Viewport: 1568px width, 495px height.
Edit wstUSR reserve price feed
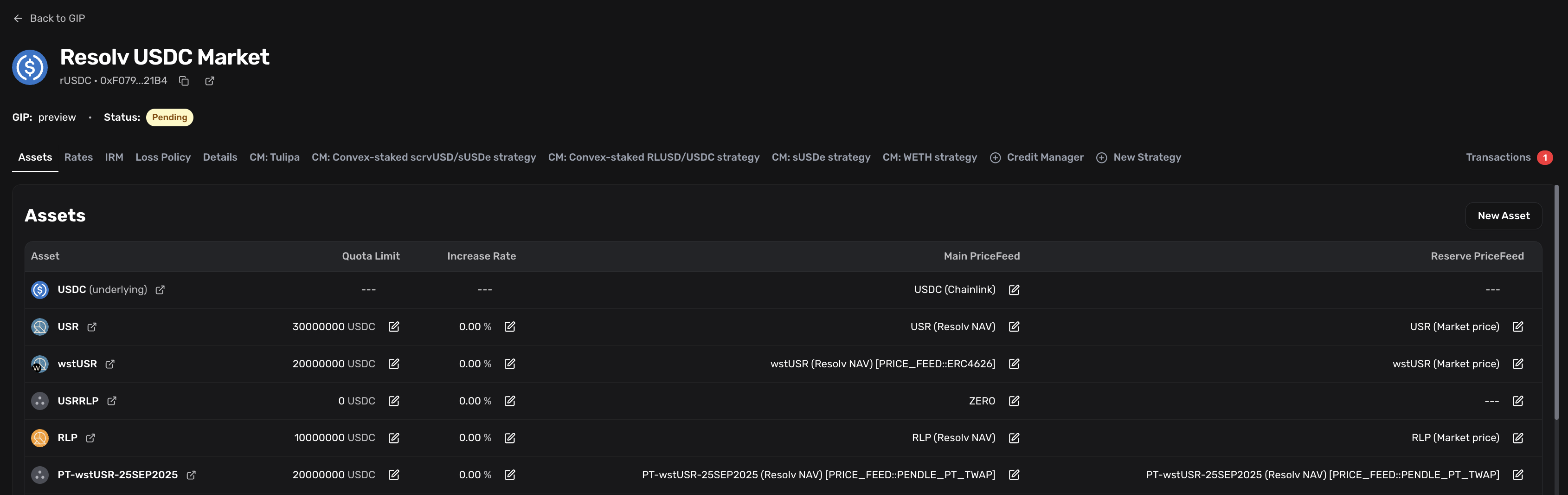[x=1517, y=364]
